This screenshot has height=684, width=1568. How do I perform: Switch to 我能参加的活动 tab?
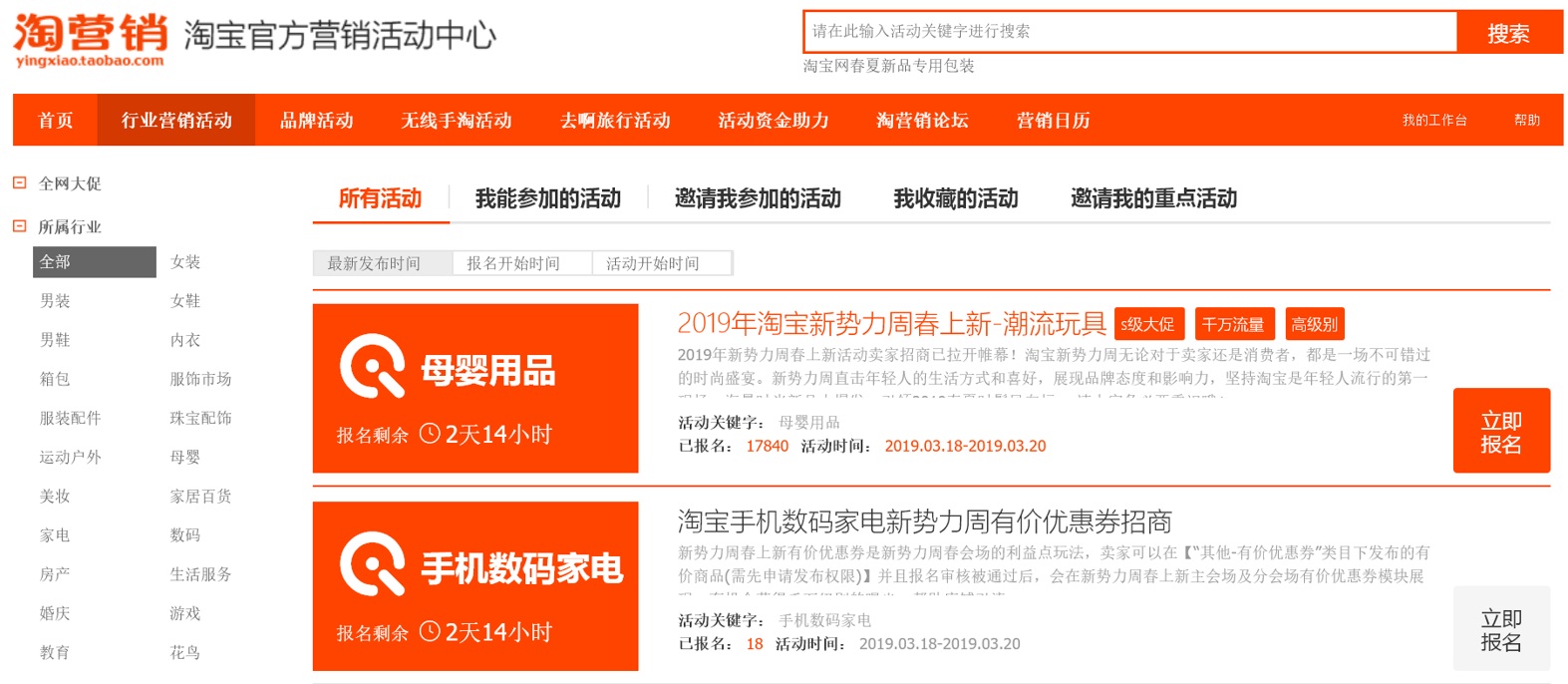coord(548,198)
